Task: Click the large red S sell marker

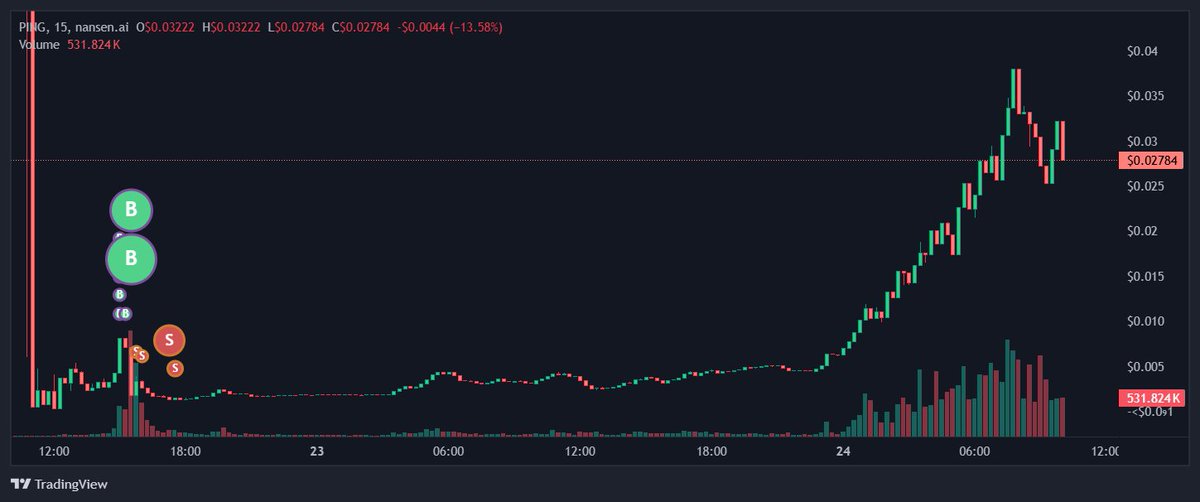Action: click(169, 340)
